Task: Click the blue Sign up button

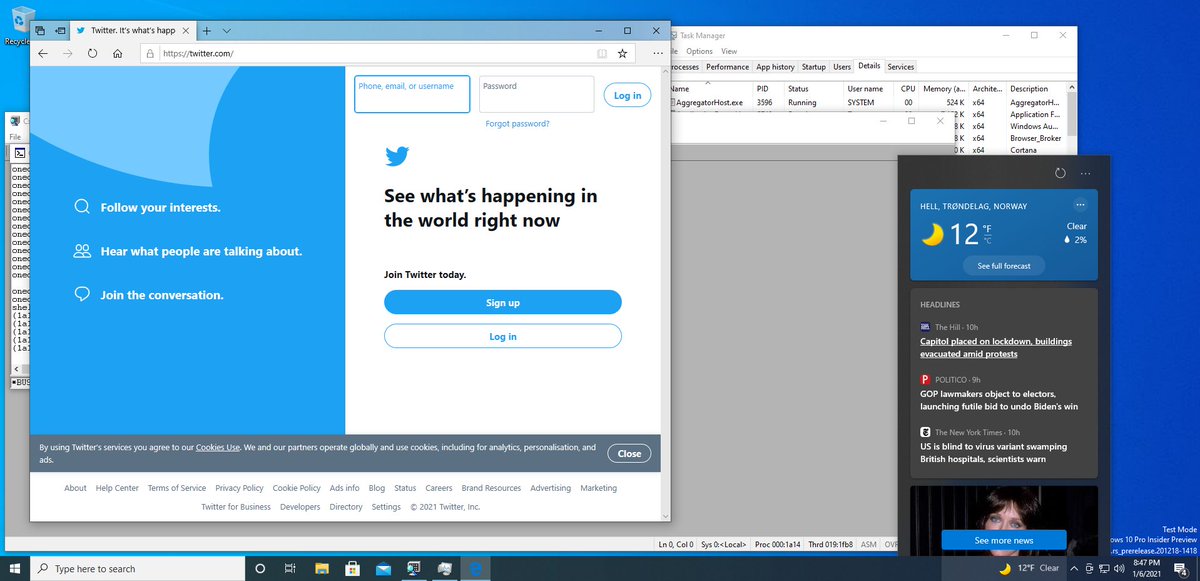Action: pos(503,302)
